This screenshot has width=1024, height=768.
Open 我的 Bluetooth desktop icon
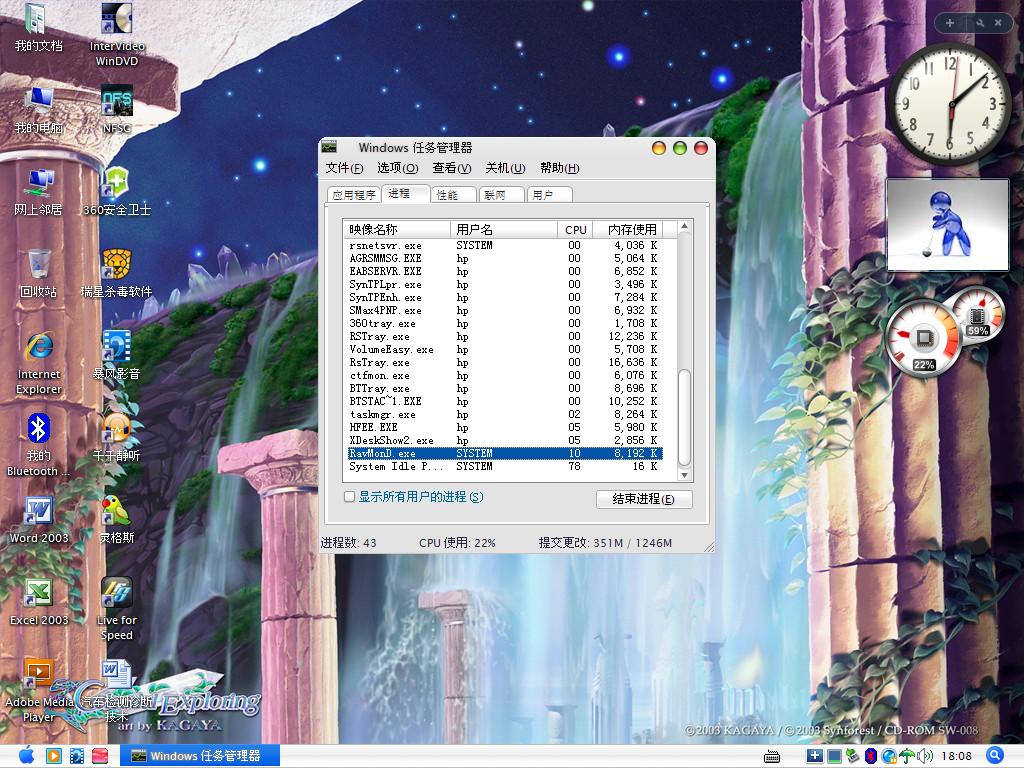tap(39, 445)
